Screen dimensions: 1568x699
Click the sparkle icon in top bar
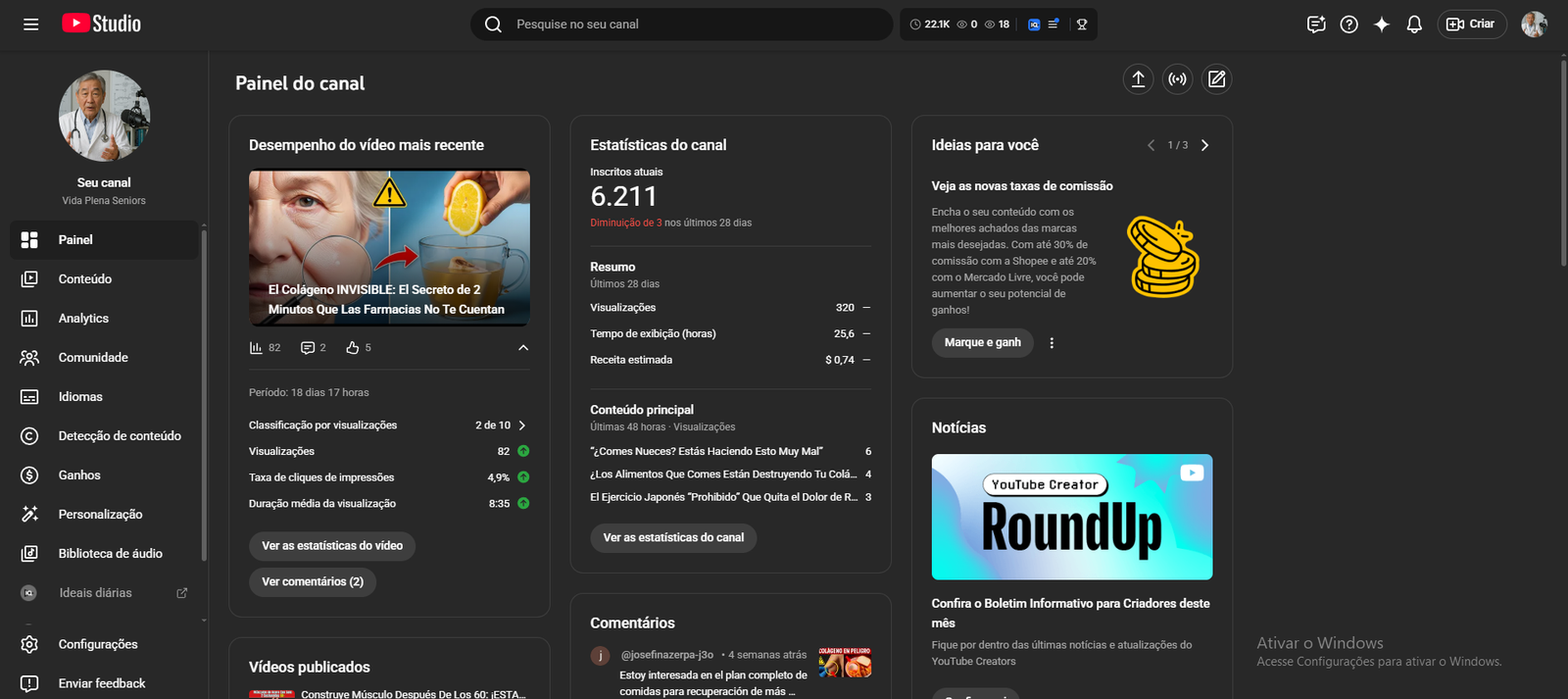click(1381, 25)
